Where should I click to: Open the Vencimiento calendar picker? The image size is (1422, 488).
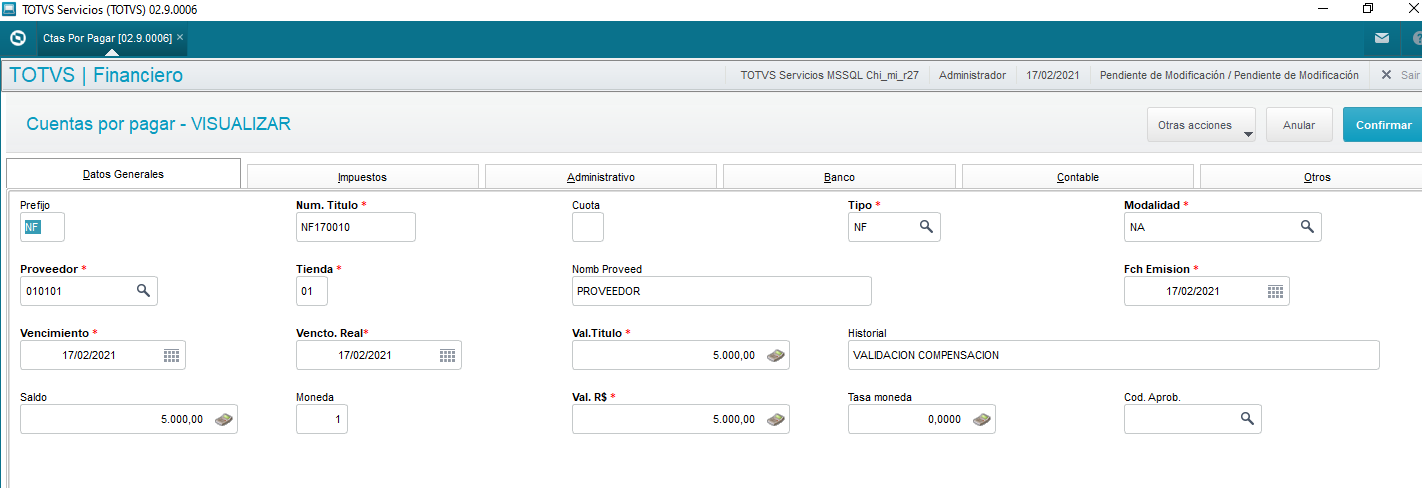(x=171, y=355)
